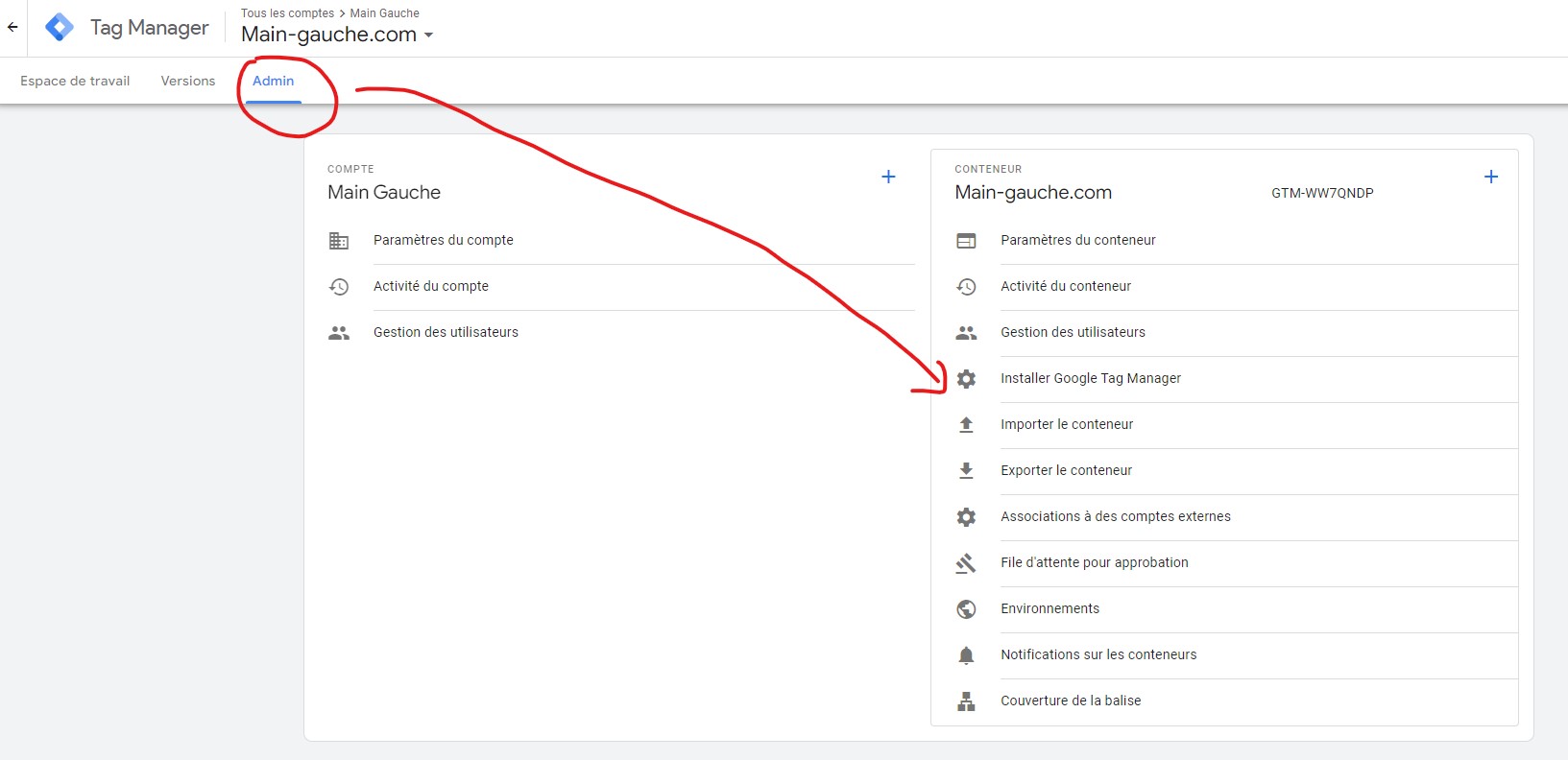Open the Tous les comptes breadcrumb
Screen dimensions: 1568x760
(287, 13)
